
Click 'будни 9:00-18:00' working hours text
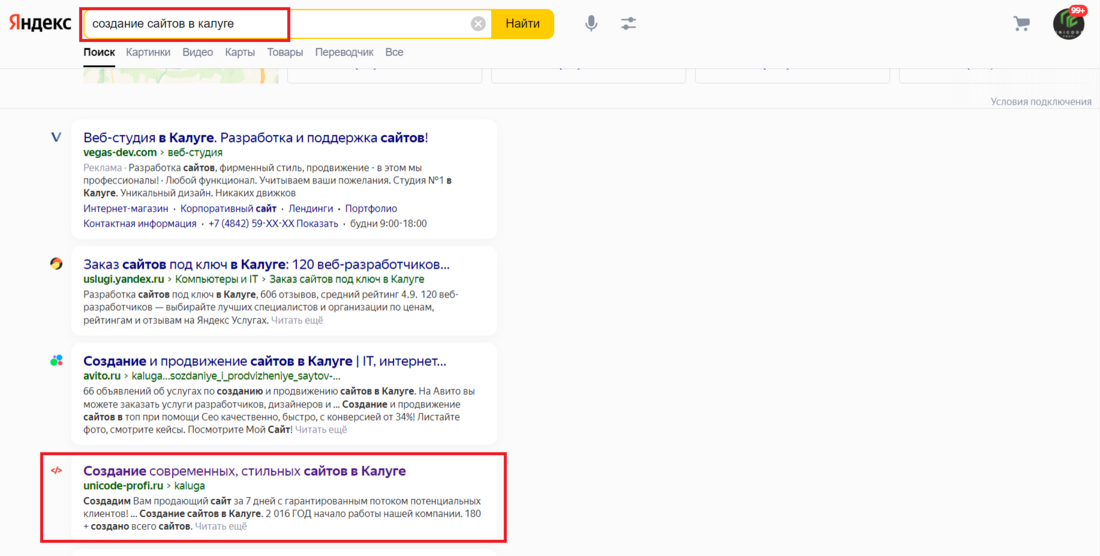[389, 224]
